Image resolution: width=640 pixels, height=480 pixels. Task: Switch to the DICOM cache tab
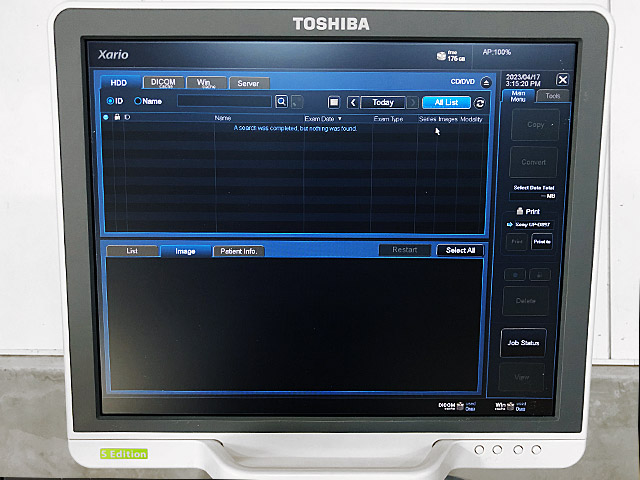click(x=163, y=83)
